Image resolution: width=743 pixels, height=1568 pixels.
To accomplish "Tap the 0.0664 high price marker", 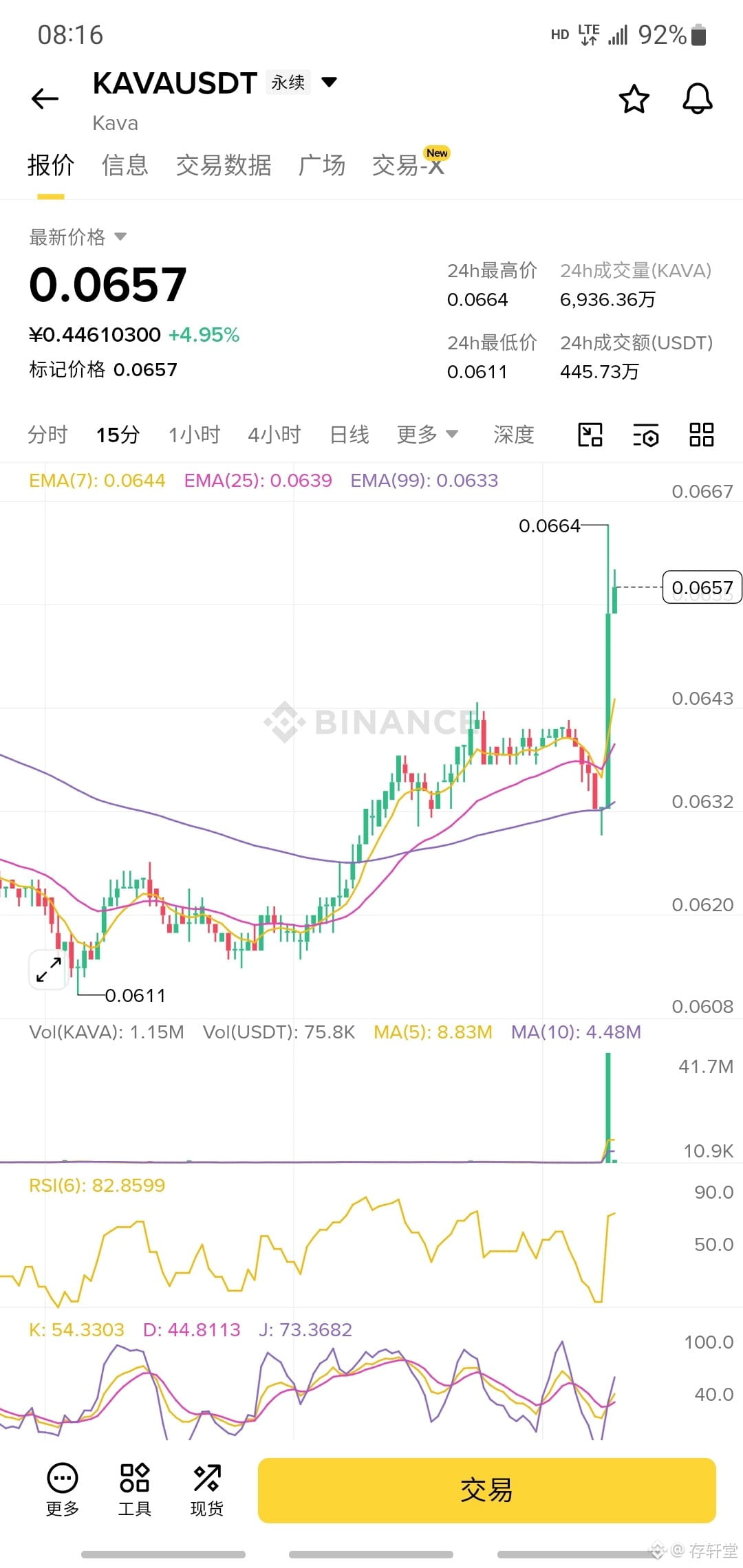I will click(549, 526).
